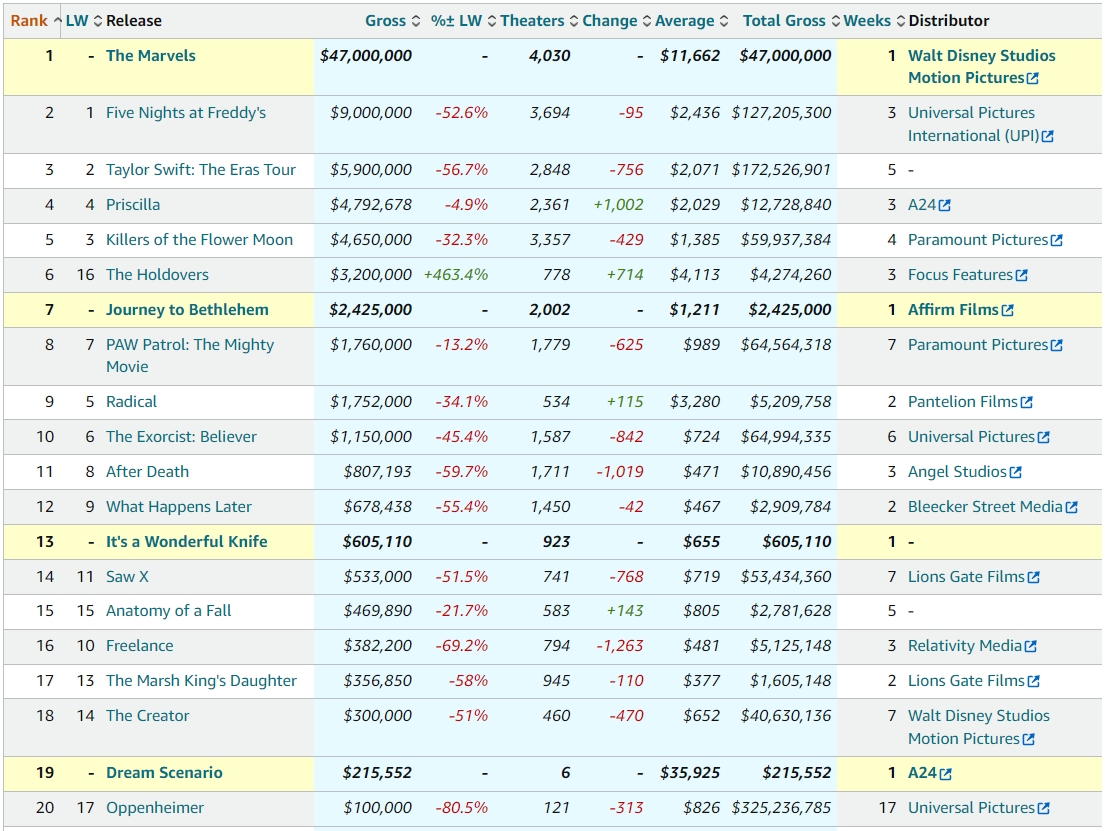Open The Marsh King's Daughter link
The image size is (1105, 831).
202,681
